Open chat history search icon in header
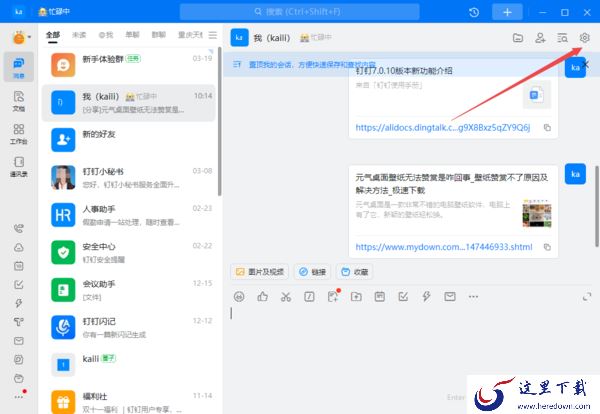Image resolution: width=600 pixels, height=414 pixels. tap(562, 38)
